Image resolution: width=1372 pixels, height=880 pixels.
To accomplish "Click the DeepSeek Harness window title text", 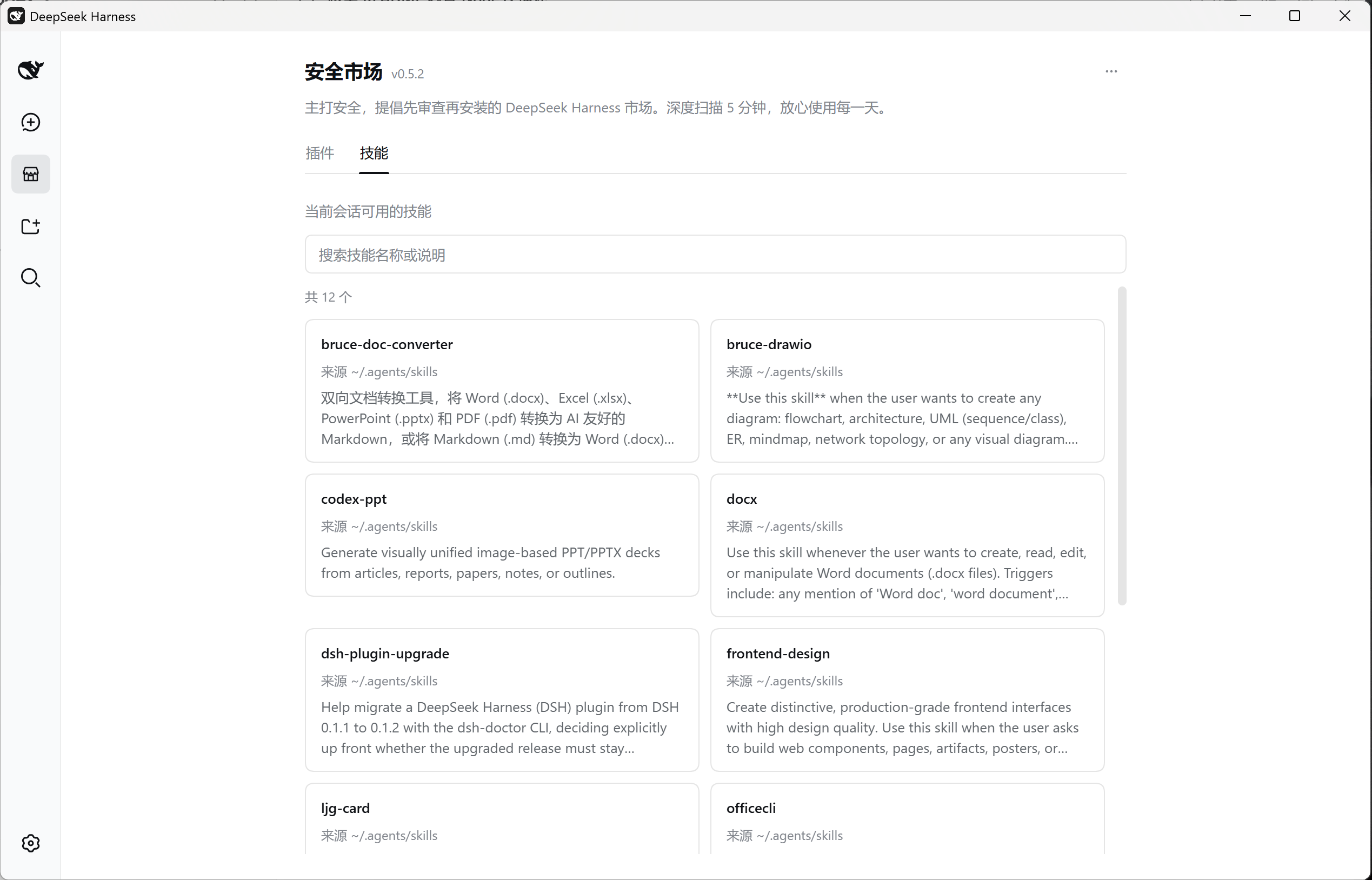I will point(83,17).
